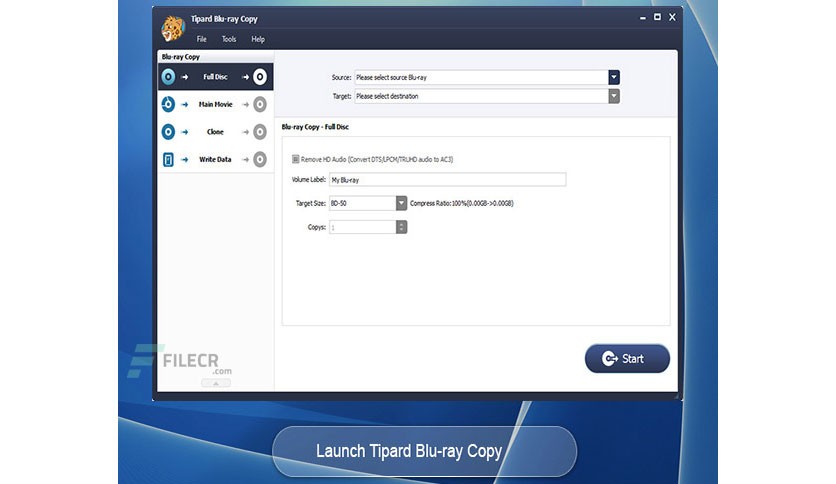Click the Target destination field
836x484 pixels.
pyautogui.click(x=481, y=96)
